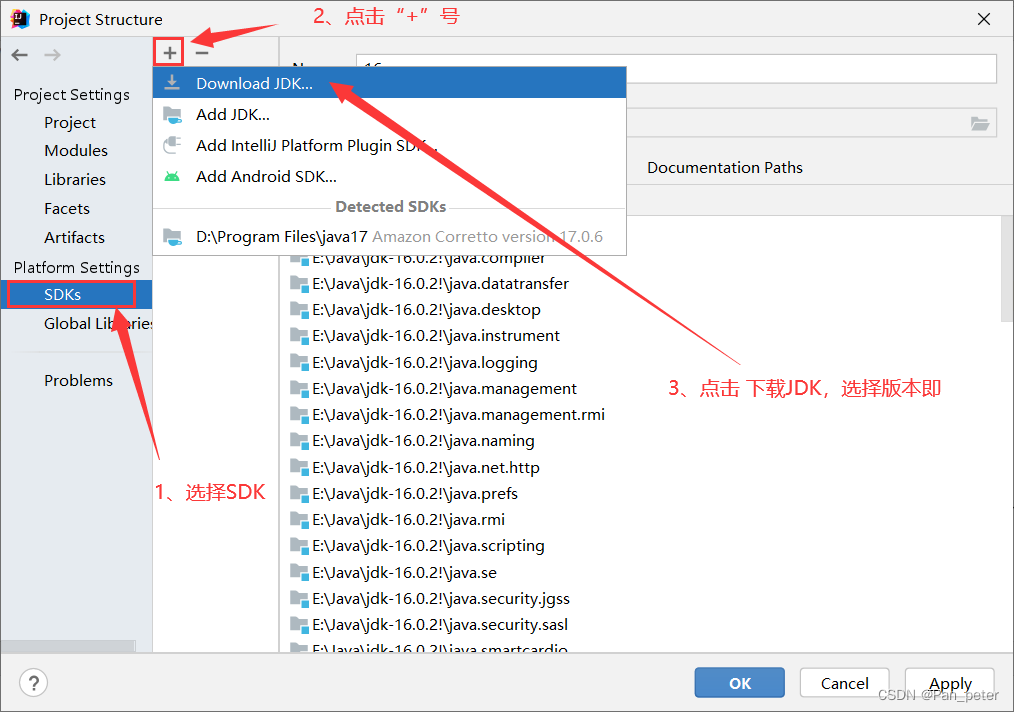Select Add JDK... menu entry

coord(389,114)
